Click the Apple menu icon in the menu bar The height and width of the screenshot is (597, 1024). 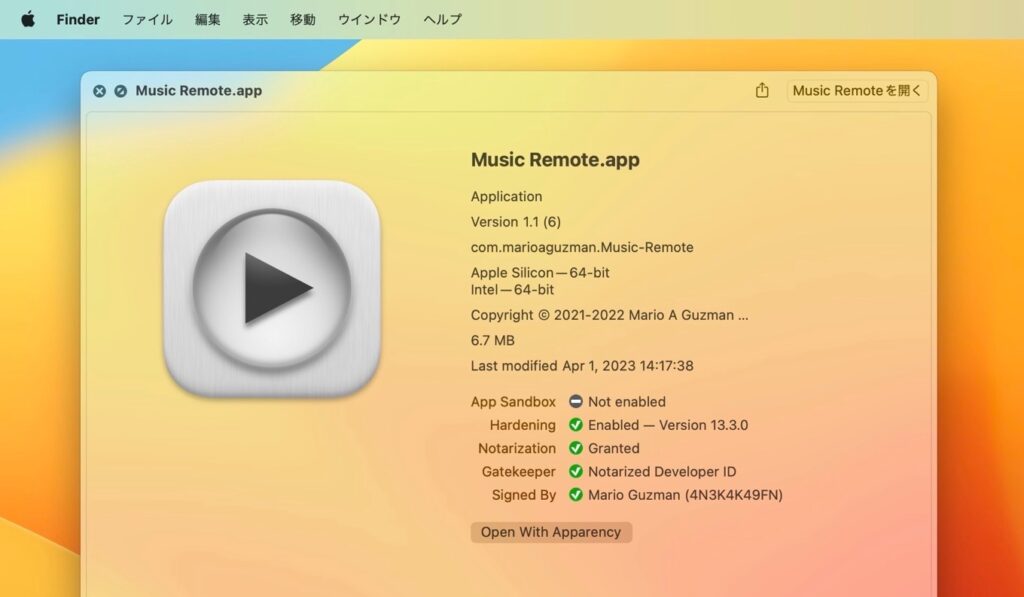[27, 18]
